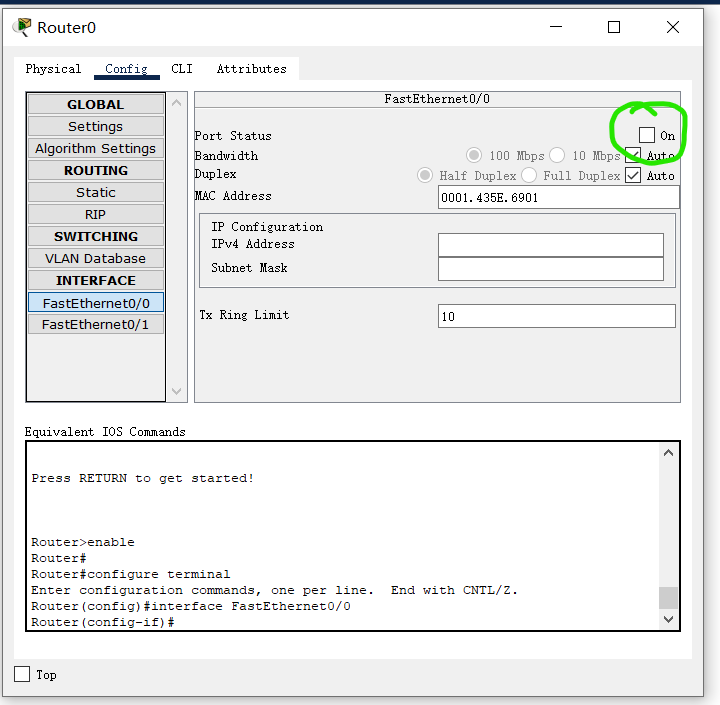Click IOS commands scroll down arrow

coord(669,619)
